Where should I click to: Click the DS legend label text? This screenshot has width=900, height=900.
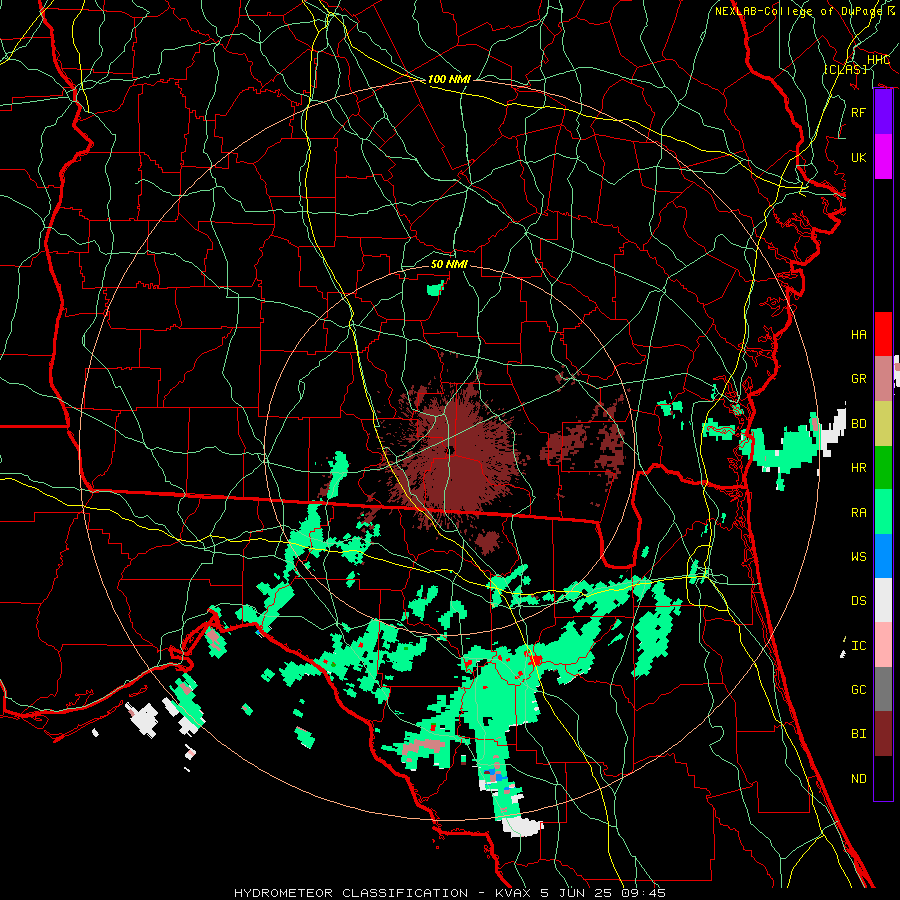859,600
